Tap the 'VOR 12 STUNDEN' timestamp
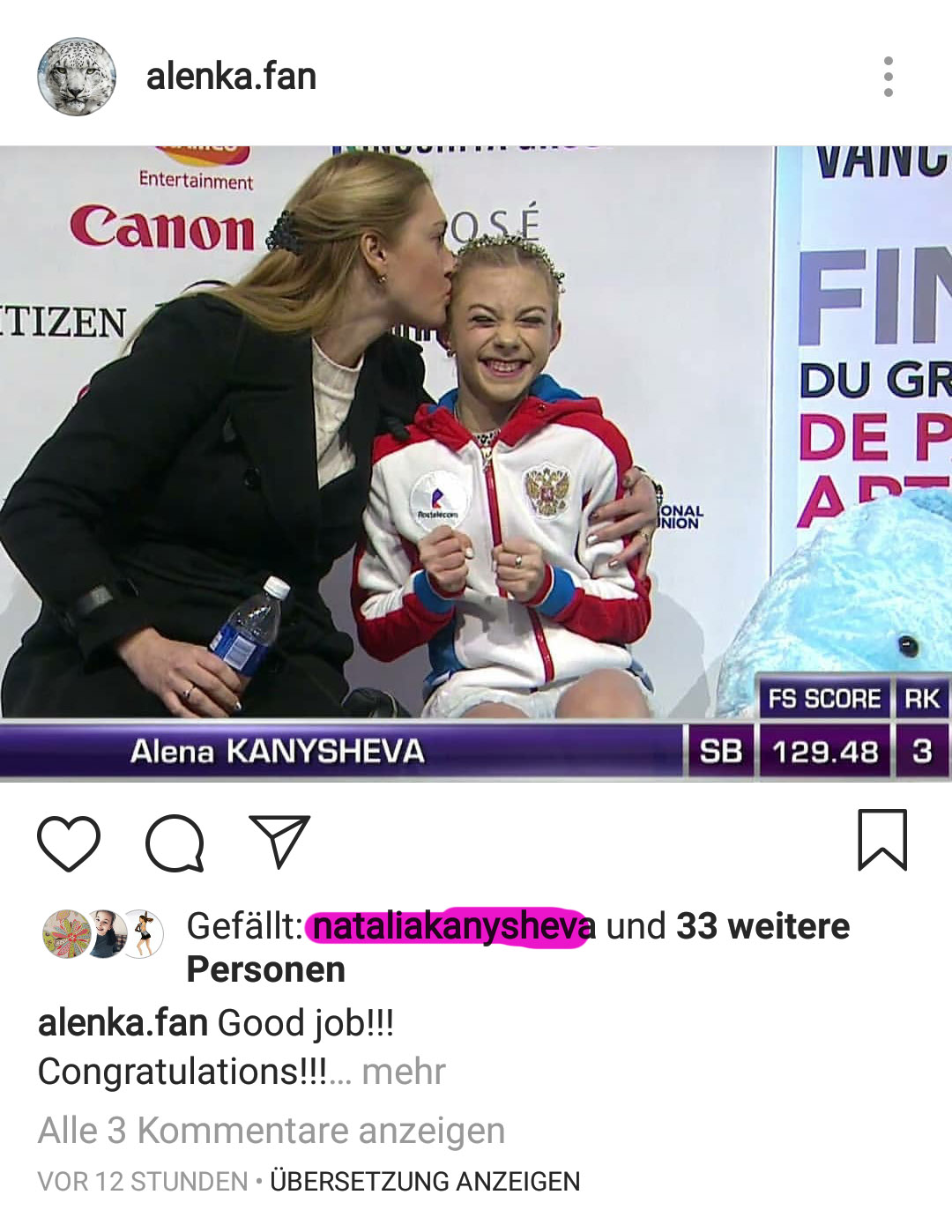Image resolution: width=952 pixels, height=1232 pixels. click(143, 1181)
